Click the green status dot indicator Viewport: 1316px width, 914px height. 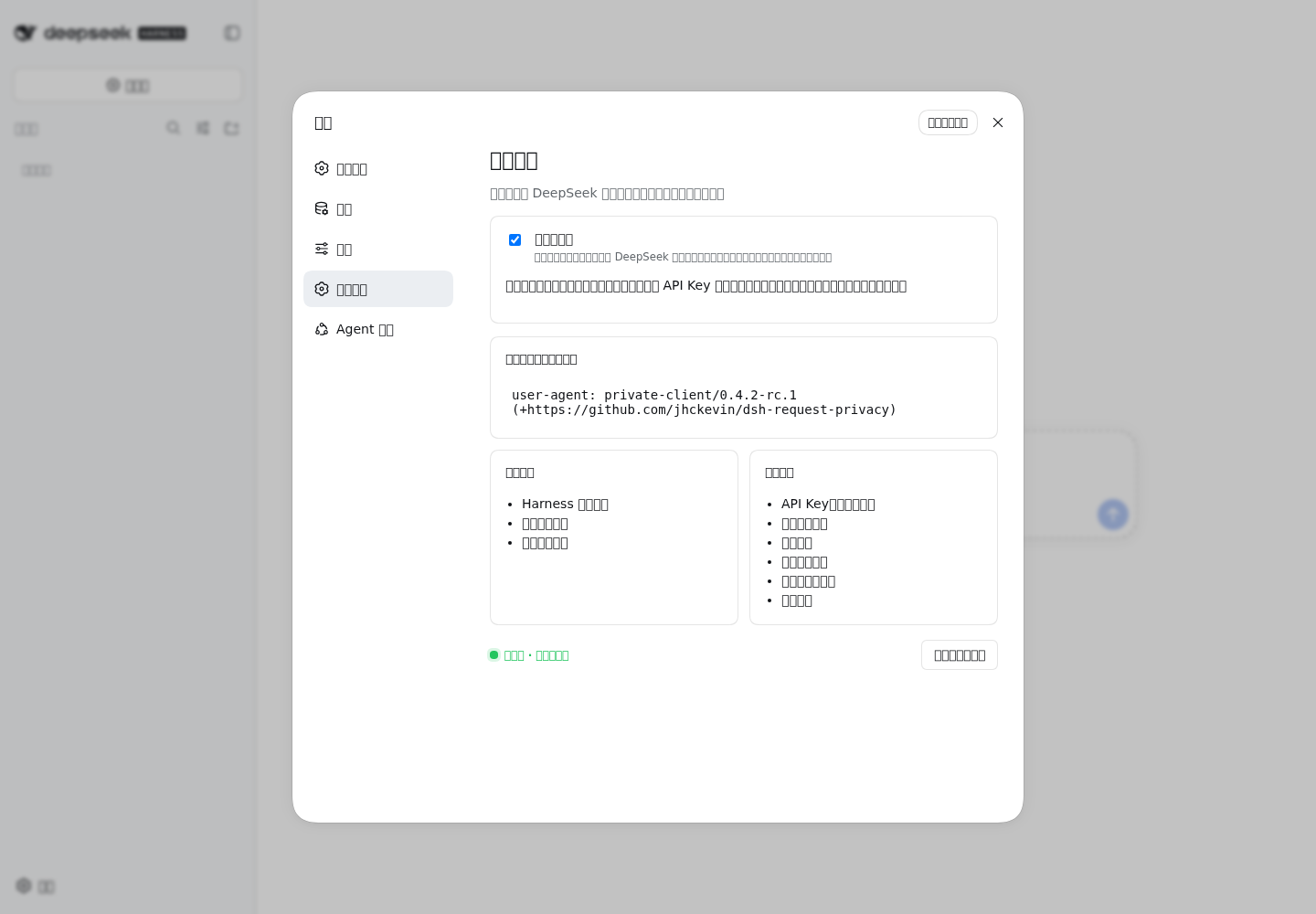[494, 655]
